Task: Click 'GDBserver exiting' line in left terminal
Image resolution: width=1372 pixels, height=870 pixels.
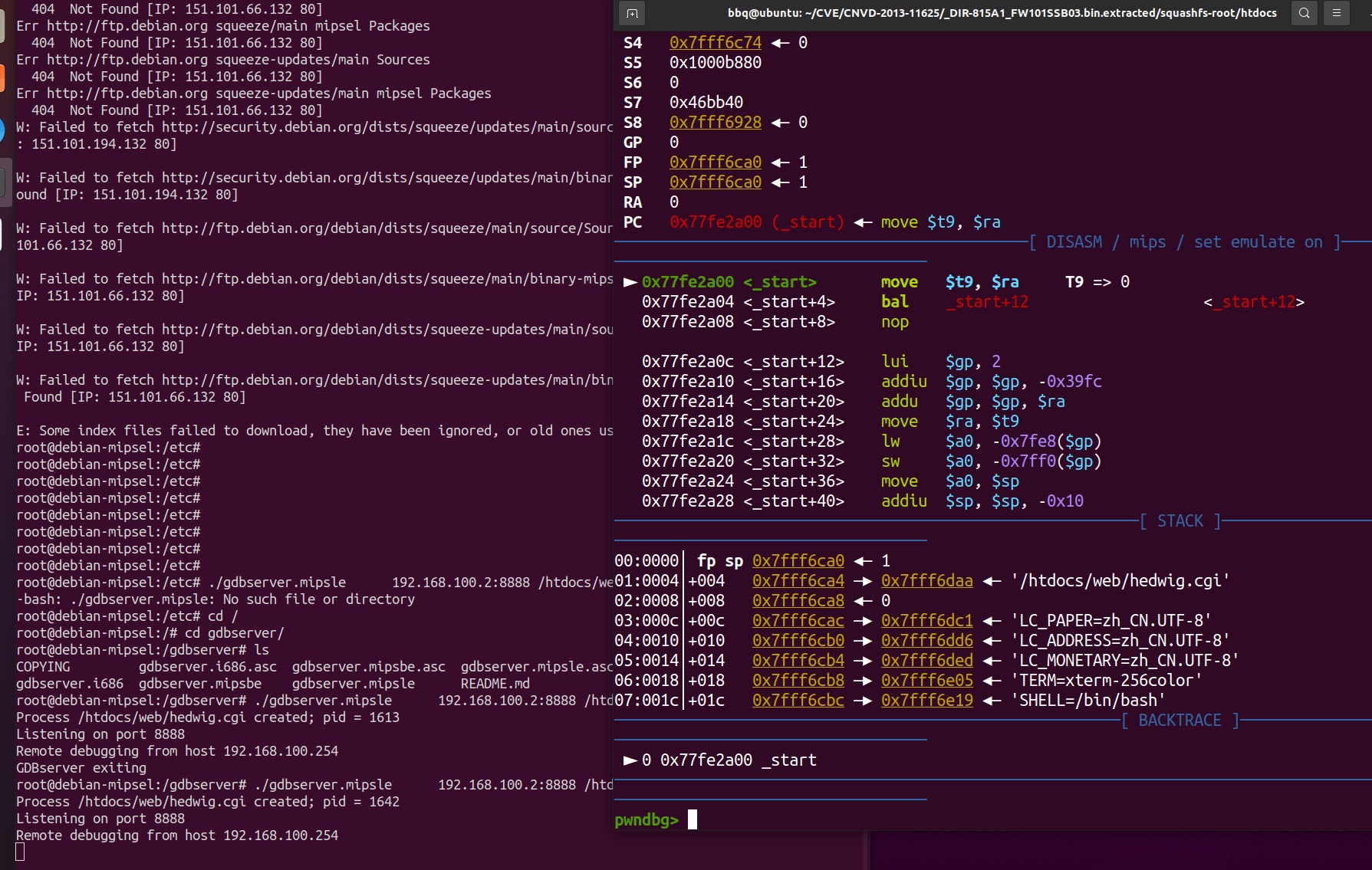Action: (81, 768)
